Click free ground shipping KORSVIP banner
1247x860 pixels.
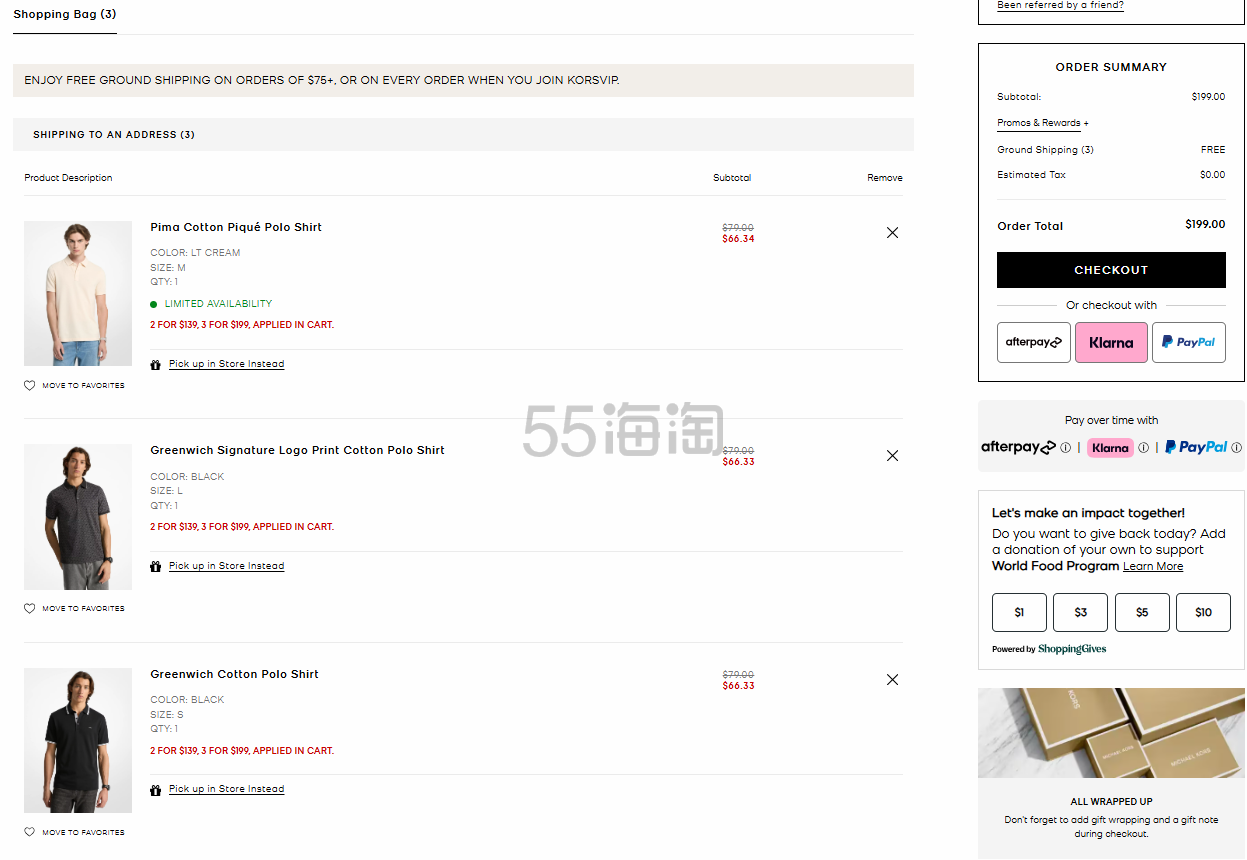coord(463,81)
